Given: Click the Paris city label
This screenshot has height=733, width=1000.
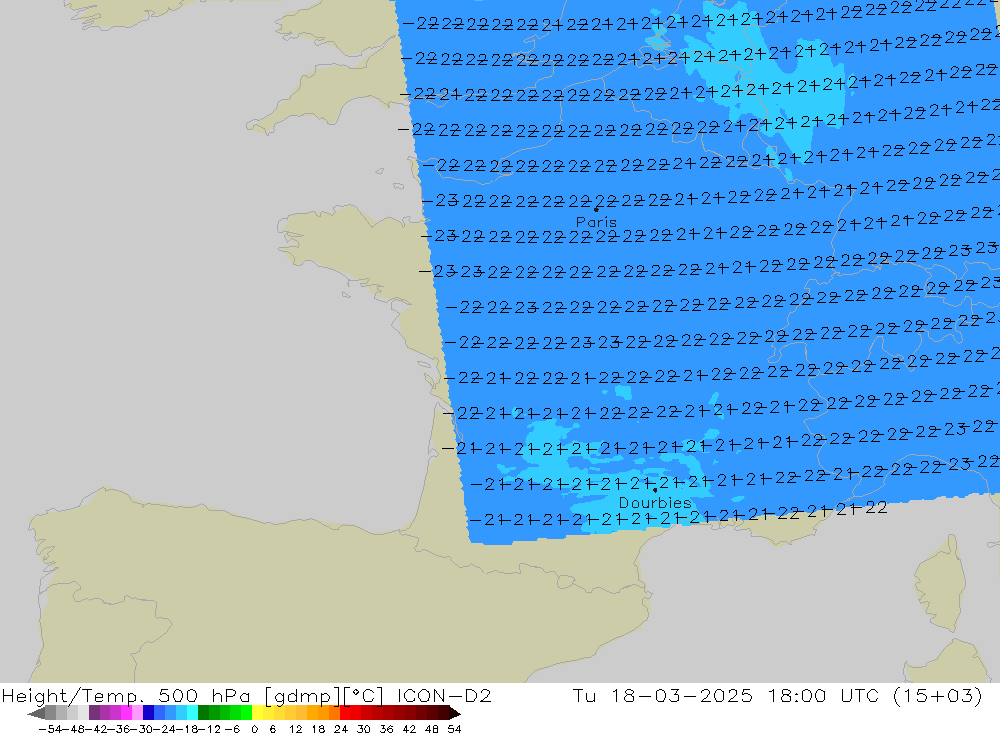Looking at the screenshot, I should pyautogui.click(x=596, y=222).
